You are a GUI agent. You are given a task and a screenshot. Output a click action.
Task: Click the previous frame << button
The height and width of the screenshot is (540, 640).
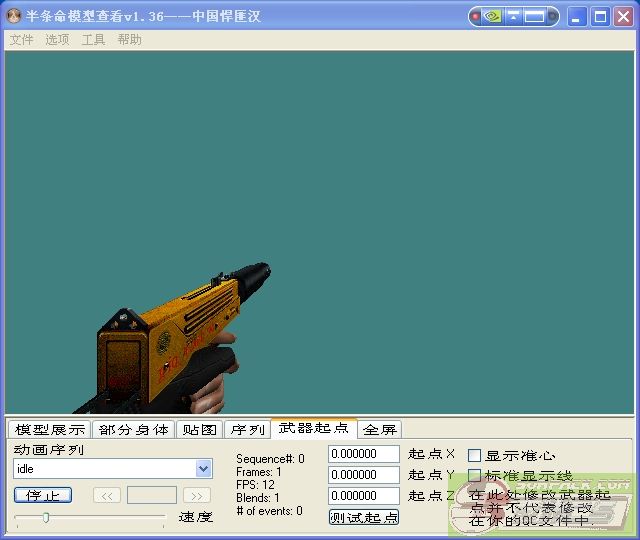(x=107, y=495)
